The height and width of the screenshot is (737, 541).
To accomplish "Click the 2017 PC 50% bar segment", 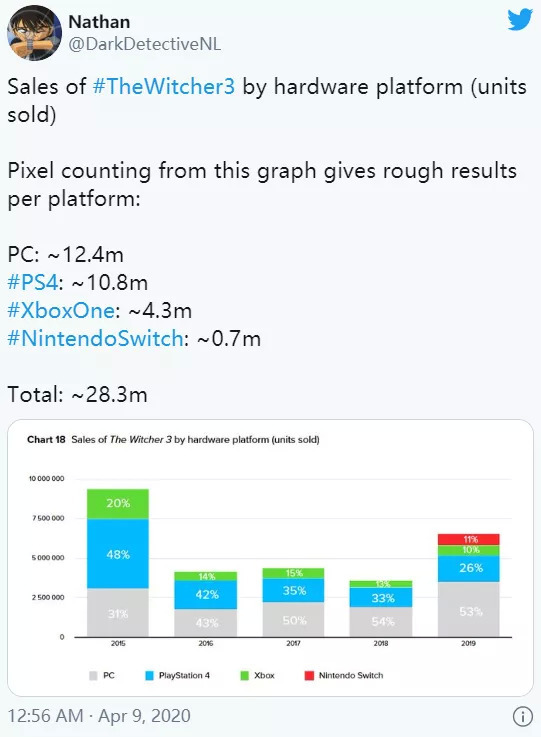I will coord(293,619).
